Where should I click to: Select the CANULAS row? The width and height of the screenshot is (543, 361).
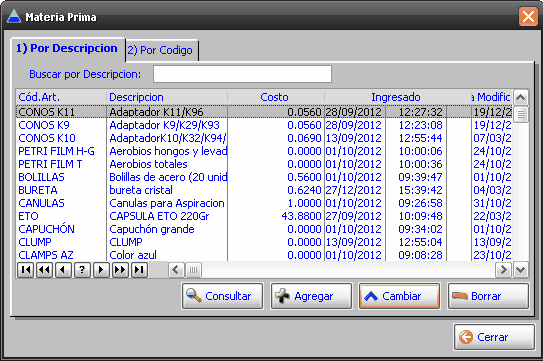(264, 203)
